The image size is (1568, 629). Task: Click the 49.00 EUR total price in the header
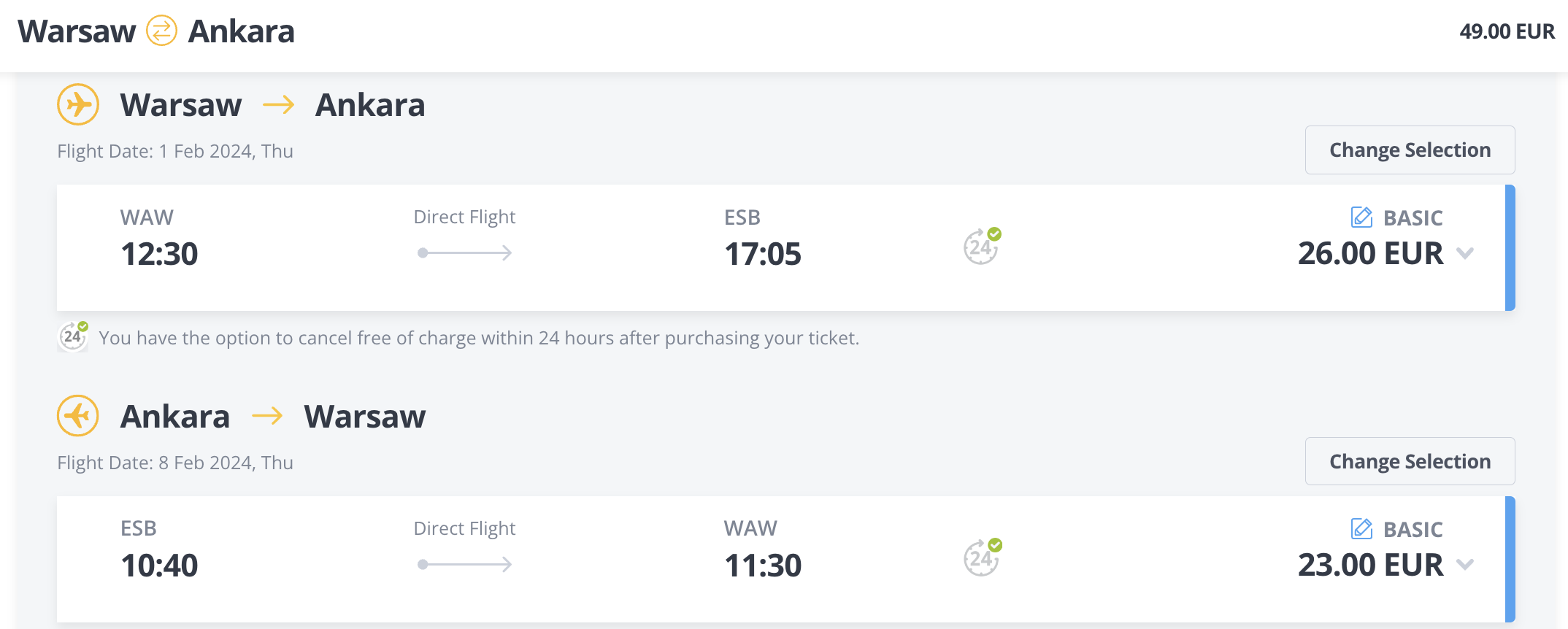click(1507, 31)
